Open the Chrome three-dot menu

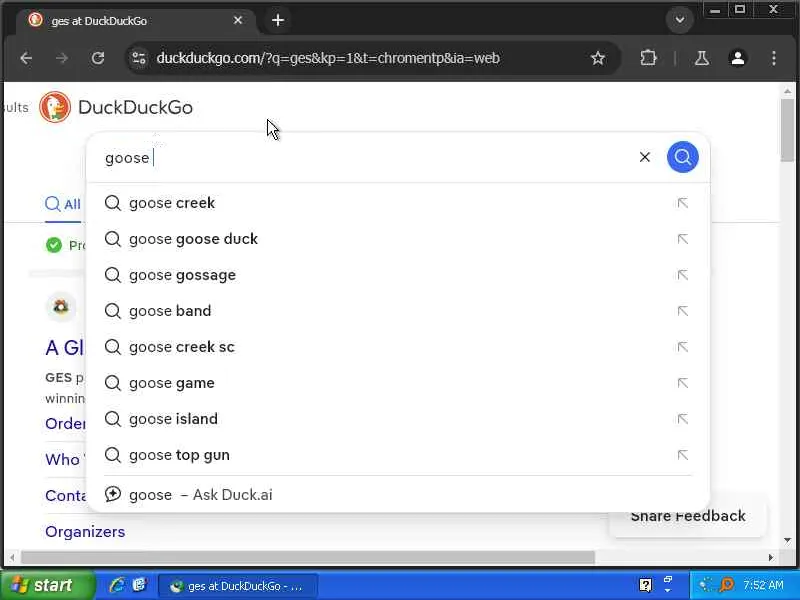tap(774, 58)
